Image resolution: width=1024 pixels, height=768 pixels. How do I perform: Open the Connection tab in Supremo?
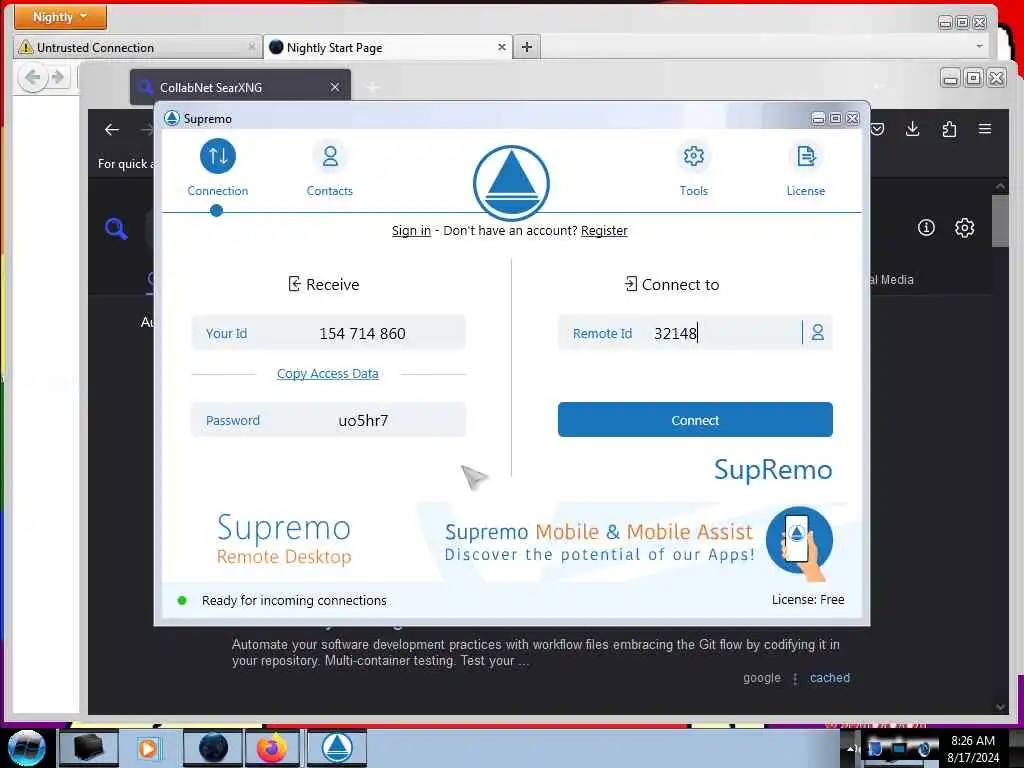[x=217, y=168]
